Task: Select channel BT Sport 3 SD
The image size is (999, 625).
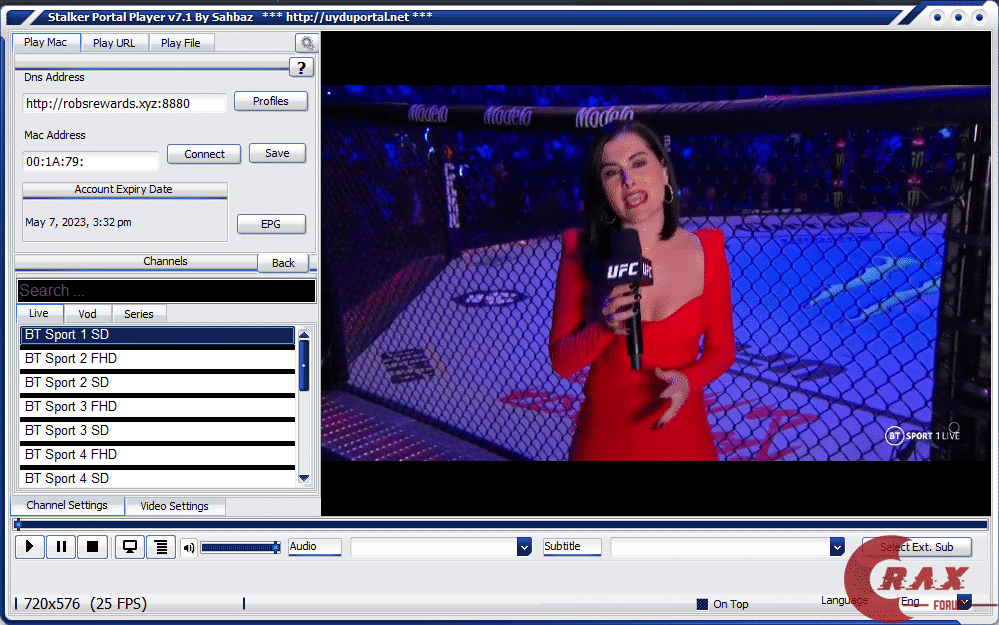Action: coord(157,431)
